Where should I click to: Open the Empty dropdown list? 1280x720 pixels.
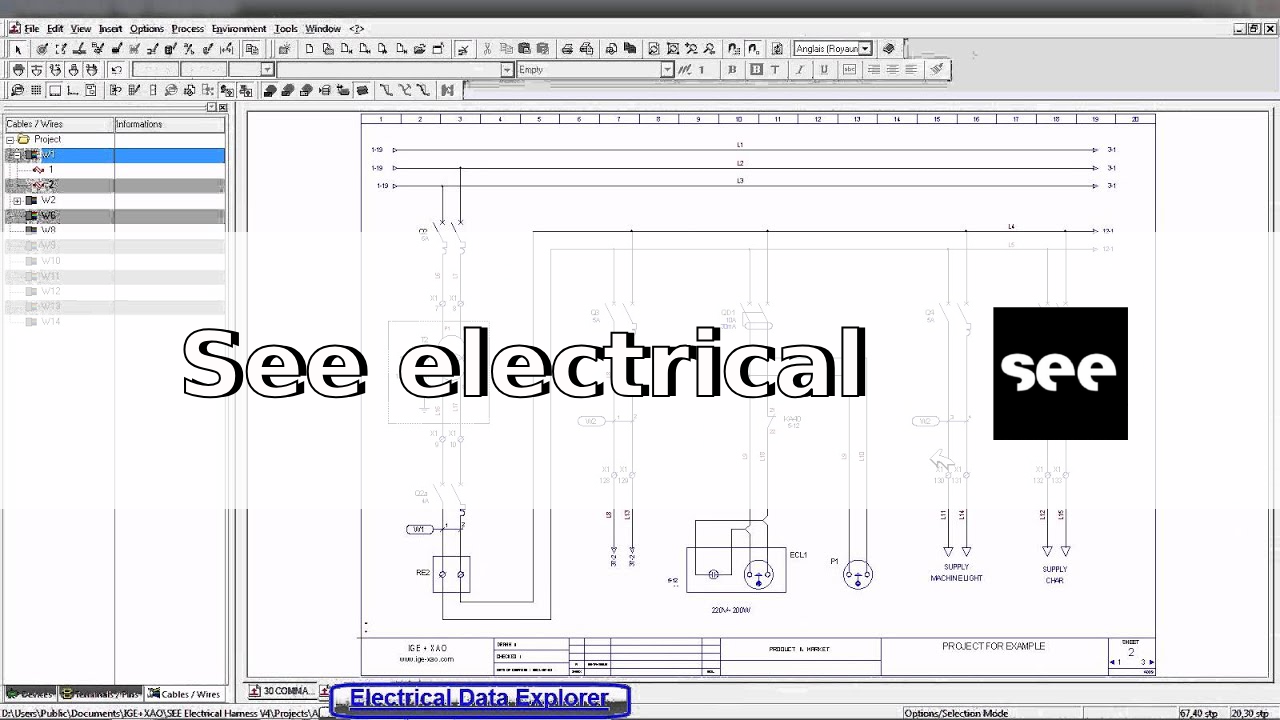coord(667,70)
